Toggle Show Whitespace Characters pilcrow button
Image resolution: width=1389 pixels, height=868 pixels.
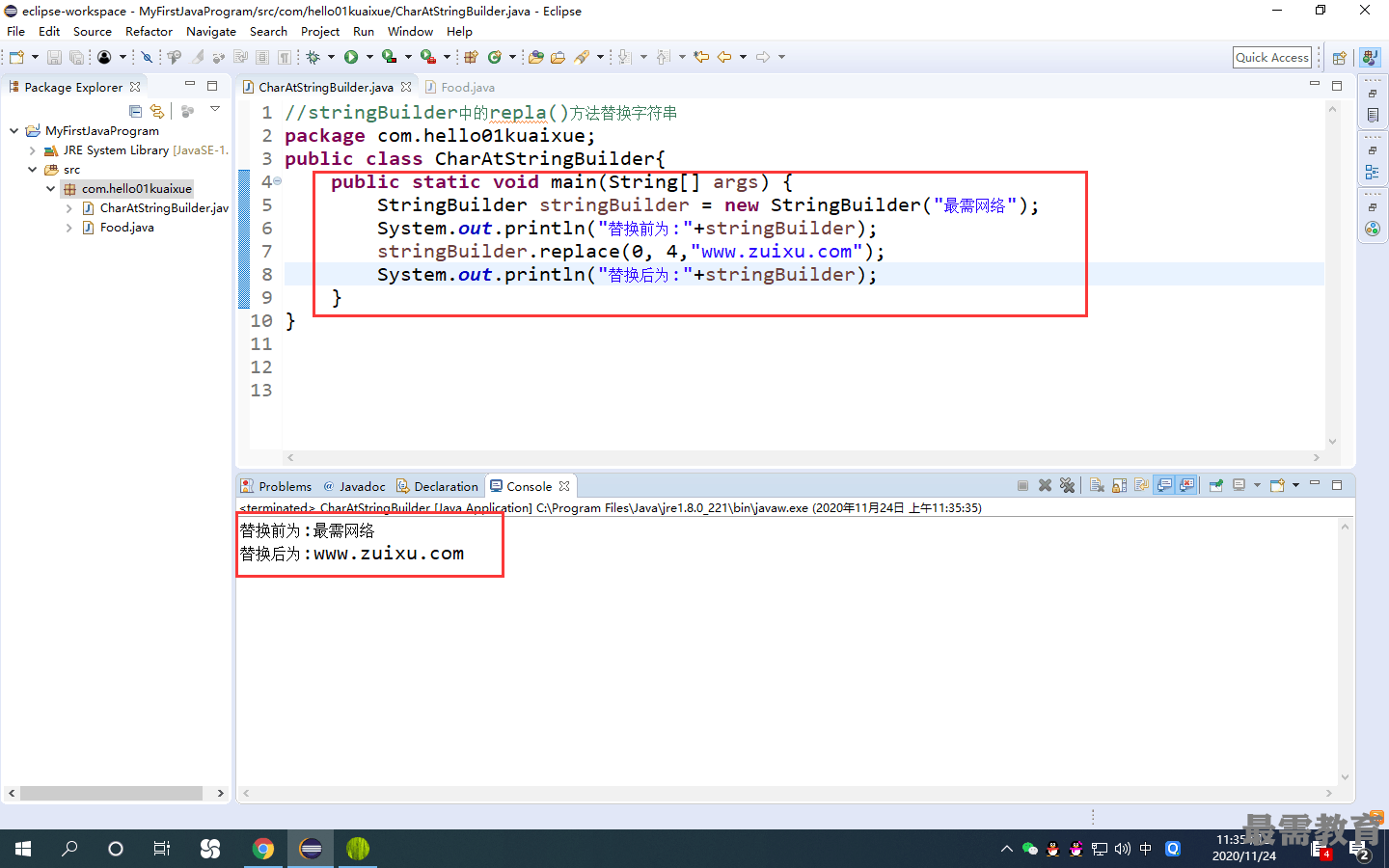pos(285,57)
